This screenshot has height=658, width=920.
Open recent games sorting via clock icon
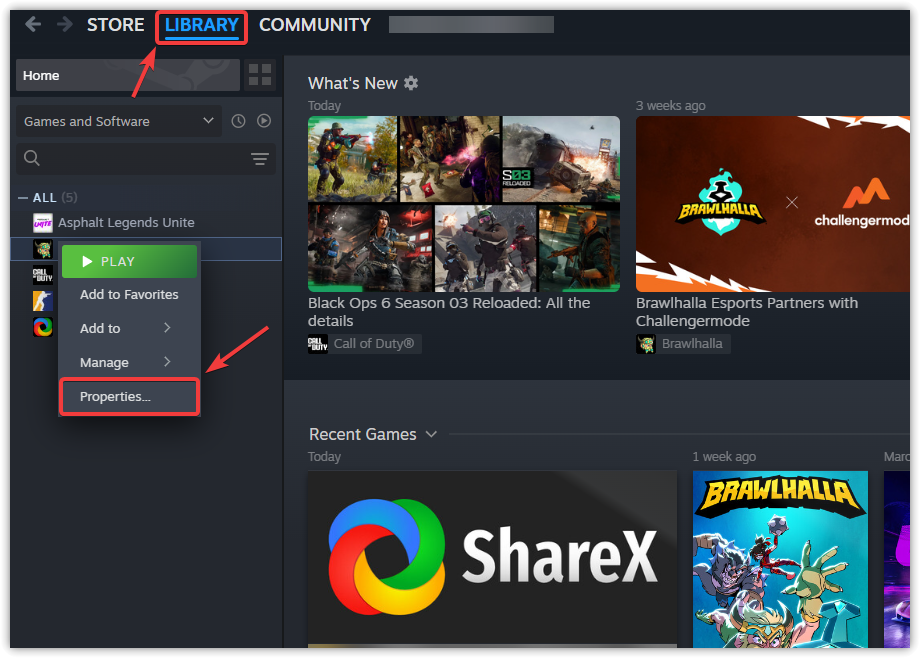[x=238, y=120]
